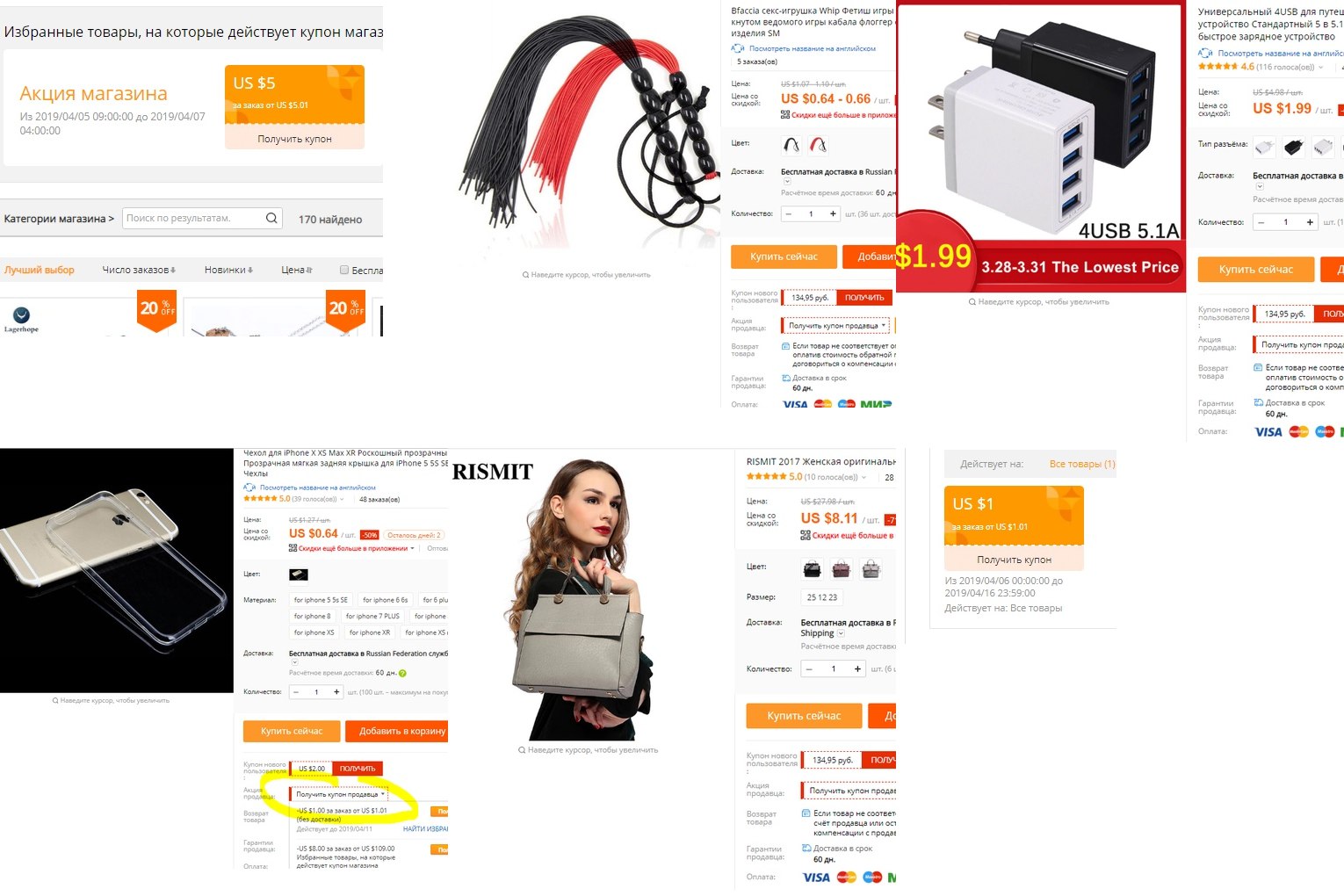Choose the black charger plug type thumbnail
The width and height of the screenshot is (1344, 896).
point(1293,147)
